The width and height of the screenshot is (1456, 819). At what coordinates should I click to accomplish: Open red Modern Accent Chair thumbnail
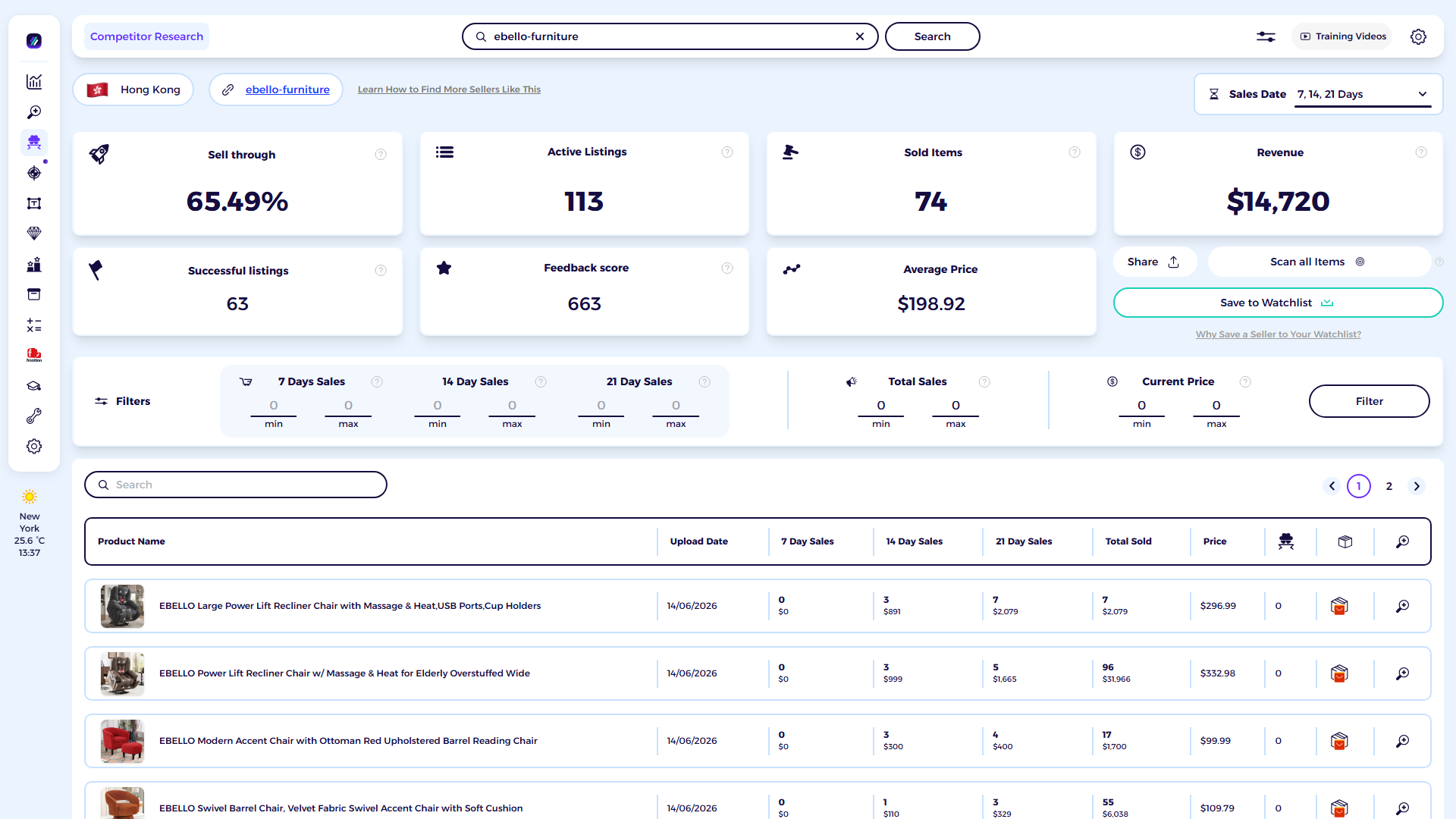coord(122,741)
